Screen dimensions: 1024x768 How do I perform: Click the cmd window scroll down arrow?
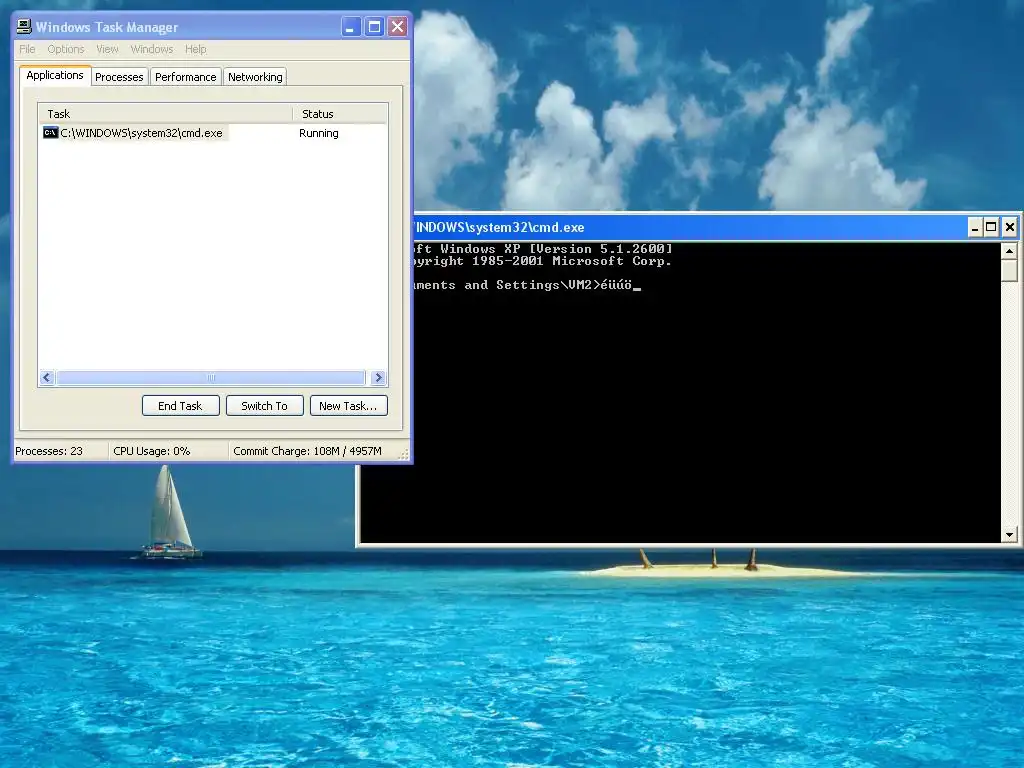coord(1010,535)
